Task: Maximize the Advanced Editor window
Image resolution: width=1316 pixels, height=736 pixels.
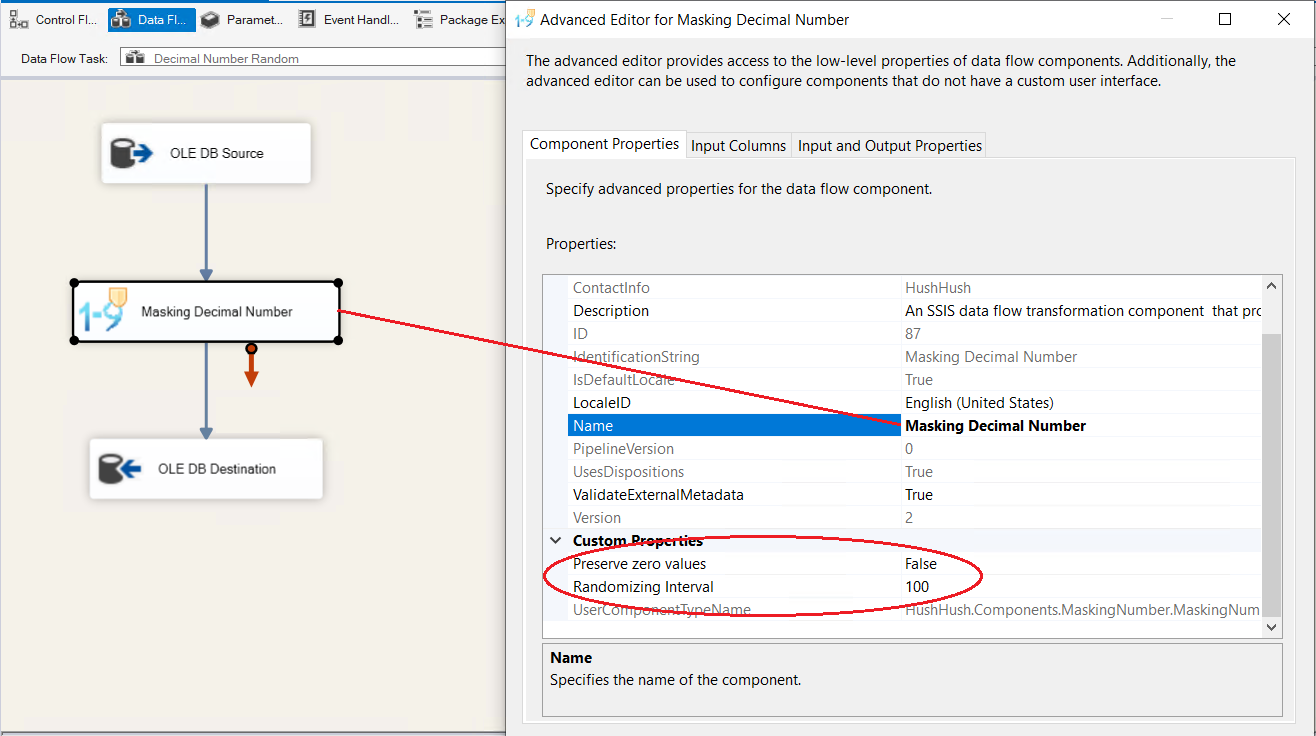Action: point(1225,19)
